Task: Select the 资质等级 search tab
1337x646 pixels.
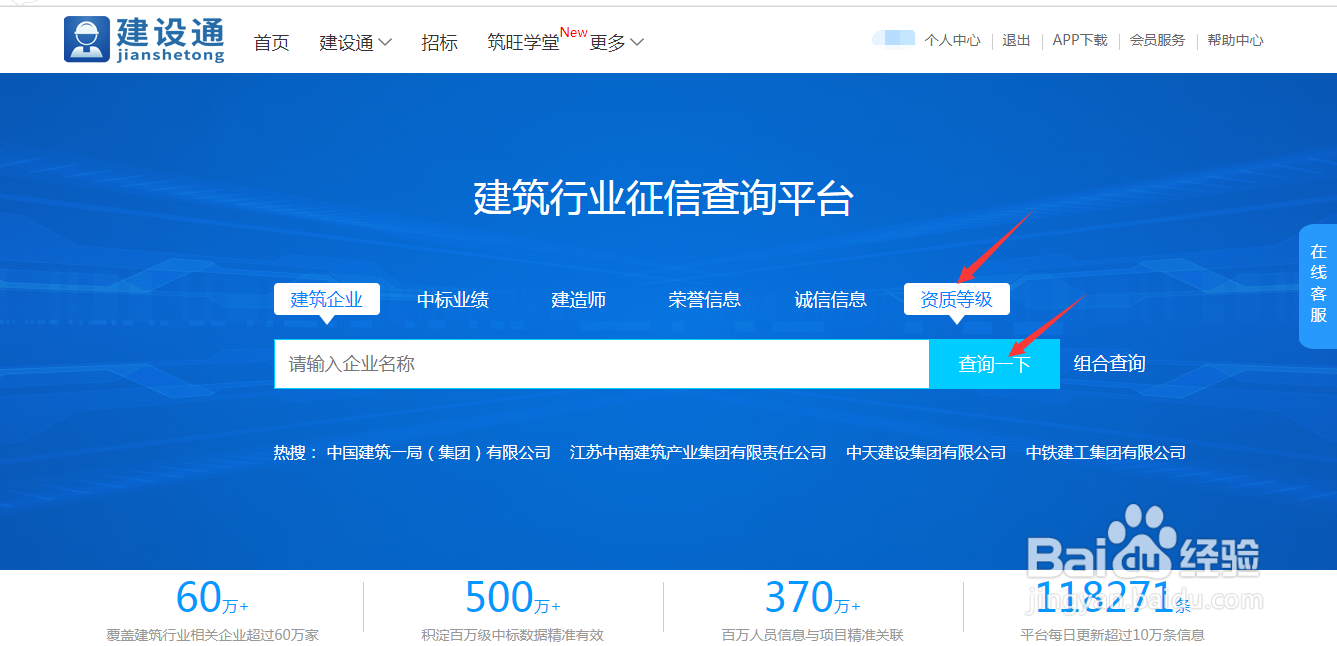Action: 956,299
